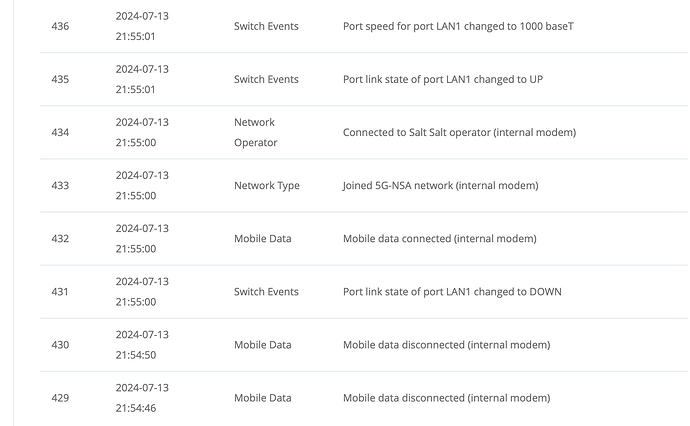
Task: Click the 21:54:46 timestamp cell
Action: pyautogui.click(x=142, y=398)
